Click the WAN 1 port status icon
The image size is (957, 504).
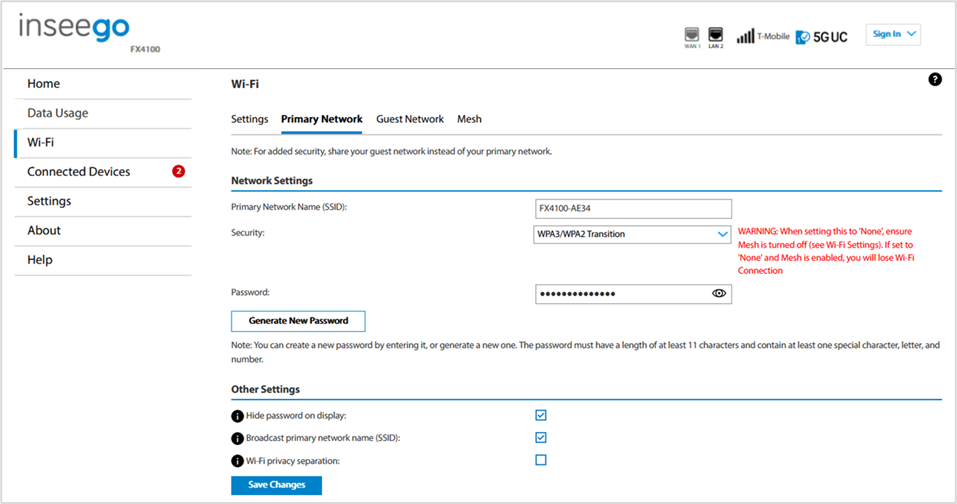[692, 35]
